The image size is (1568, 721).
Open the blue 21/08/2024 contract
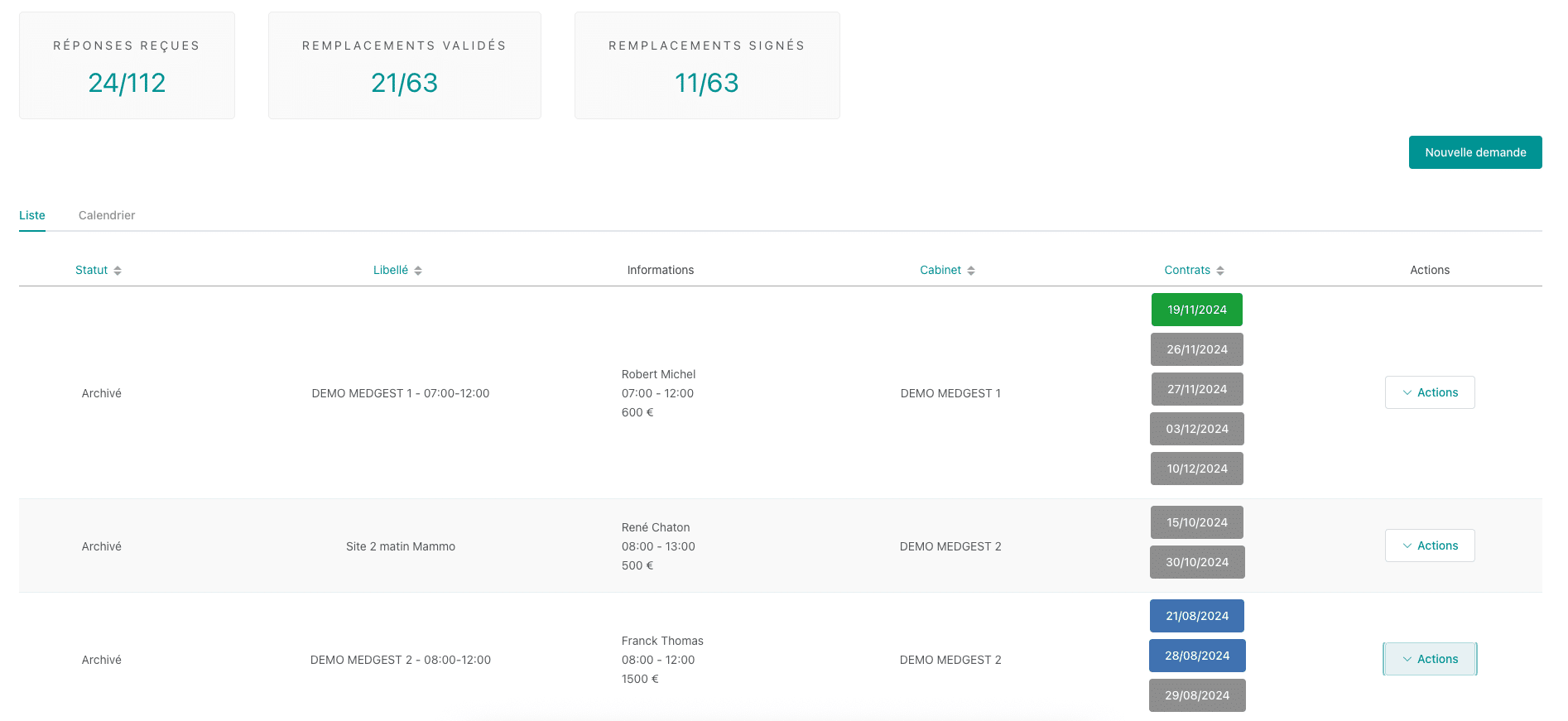tap(1196, 616)
